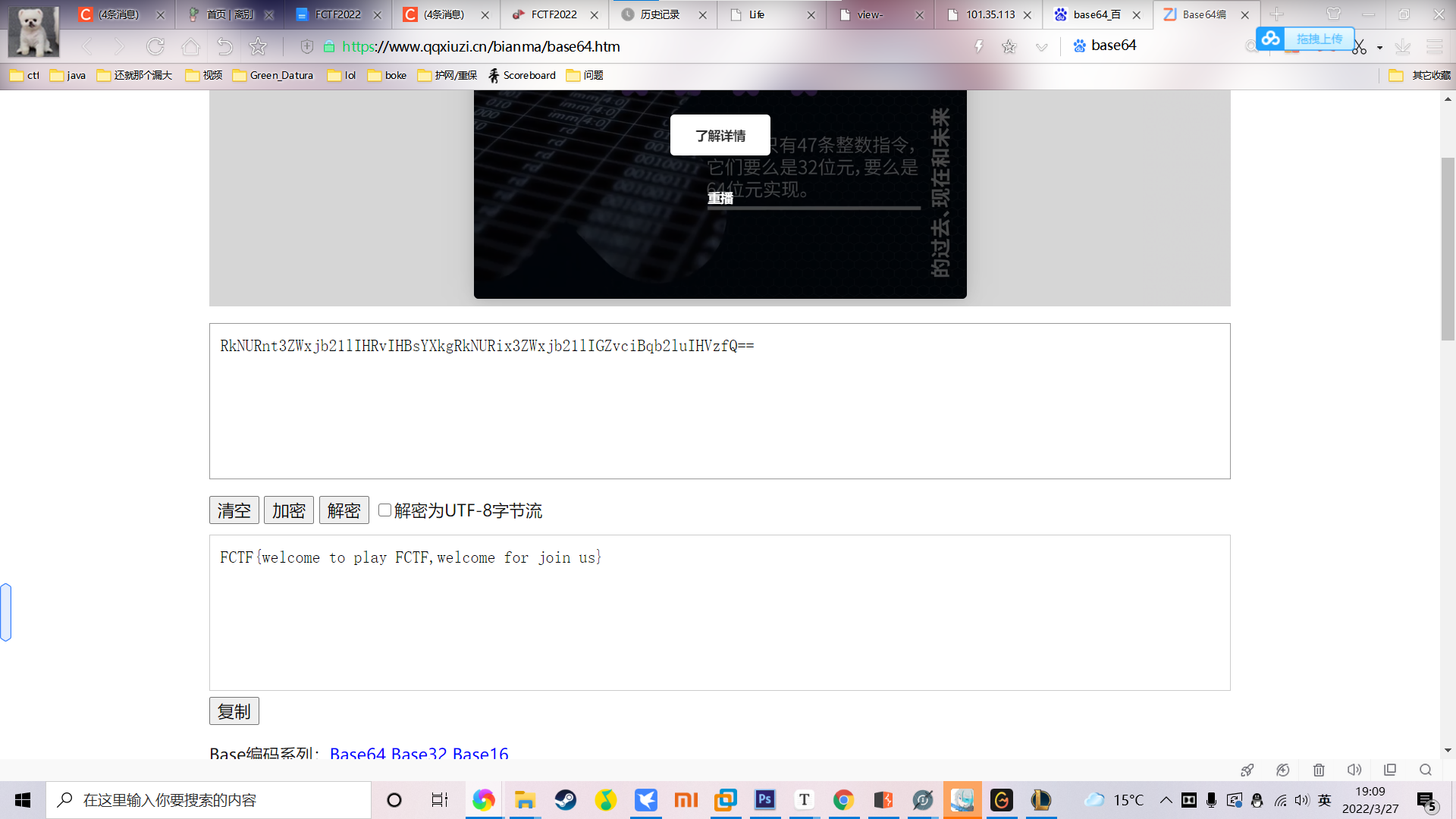
Task: Bookmark page with star icon
Action: pyautogui.click(x=258, y=47)
